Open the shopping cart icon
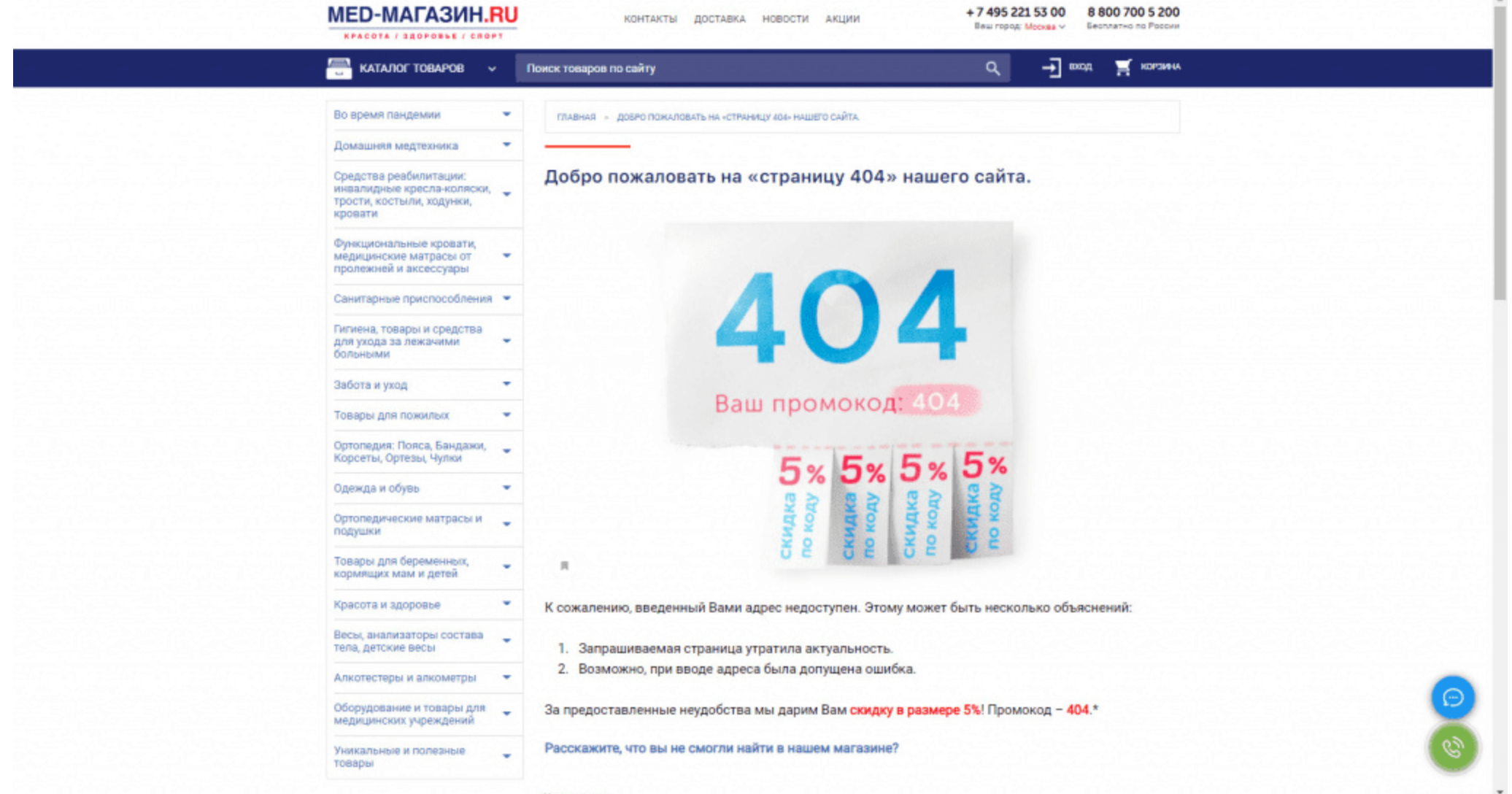 click(x=1122, y=67)
